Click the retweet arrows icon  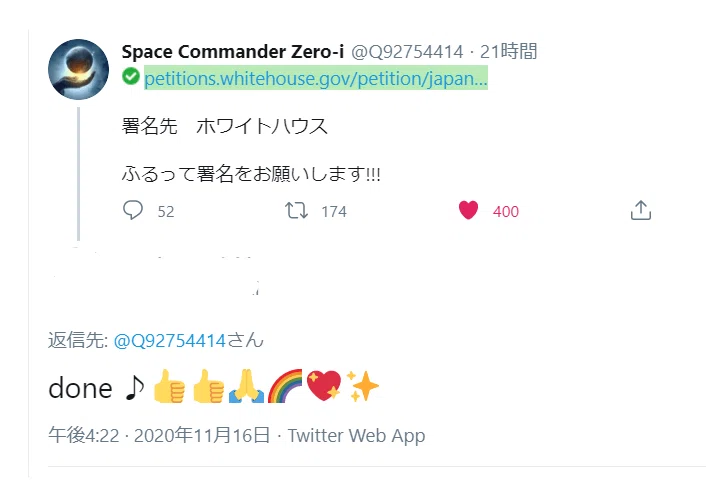click(x=296, y=210)
